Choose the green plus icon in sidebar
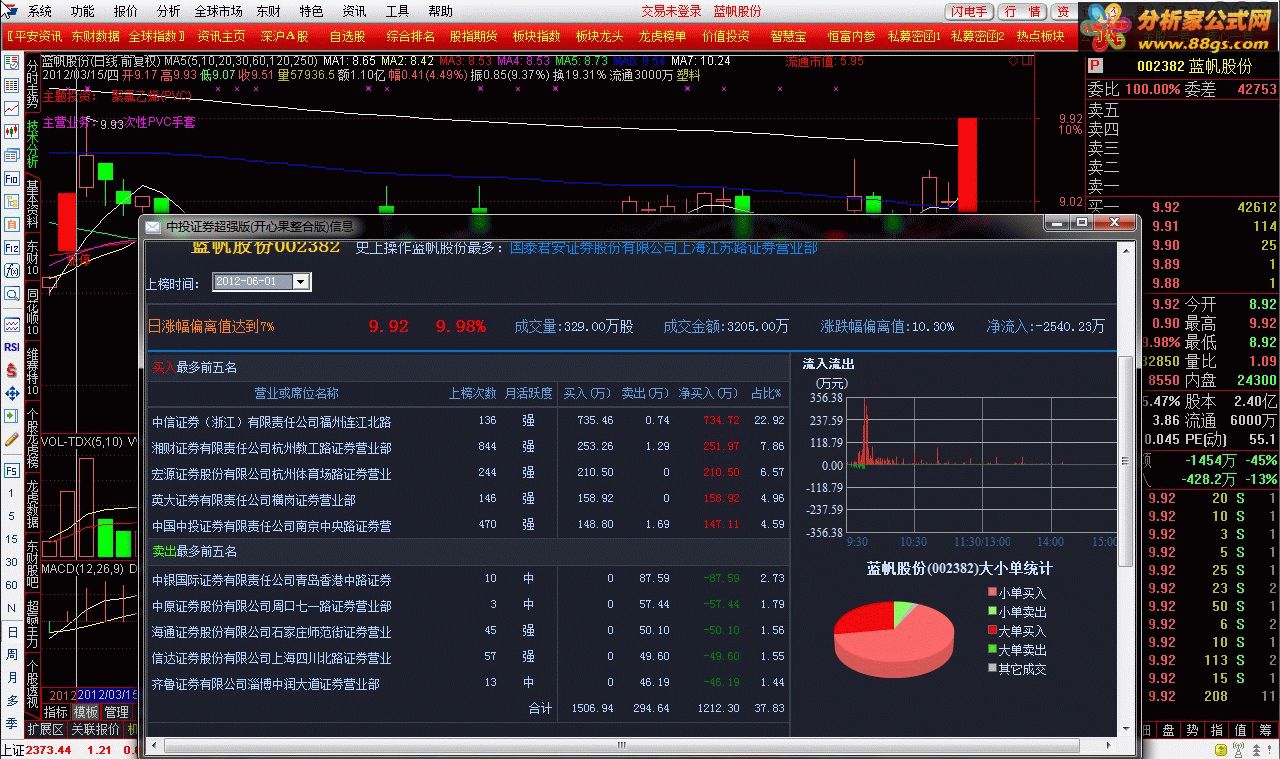 click(11, 416)
